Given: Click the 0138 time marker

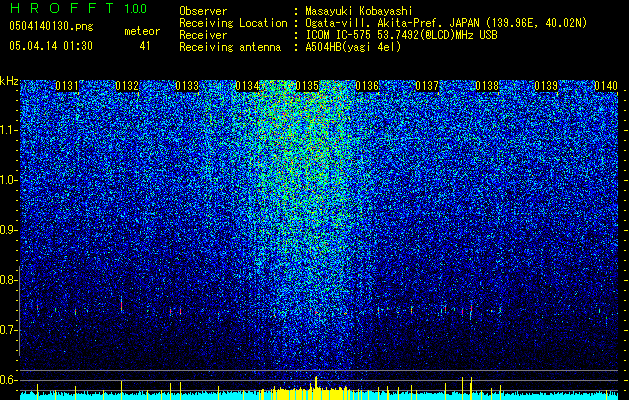Looking at the screenshot, I should (x=487, y=86).
